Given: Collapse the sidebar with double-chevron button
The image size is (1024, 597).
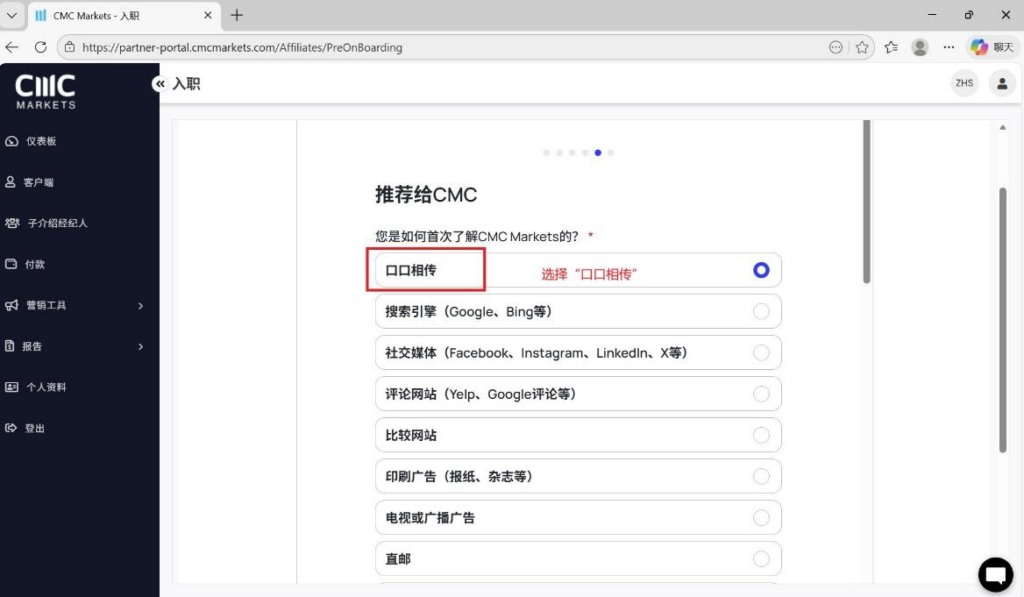Looking at the screenshot, I should point(160,84).
